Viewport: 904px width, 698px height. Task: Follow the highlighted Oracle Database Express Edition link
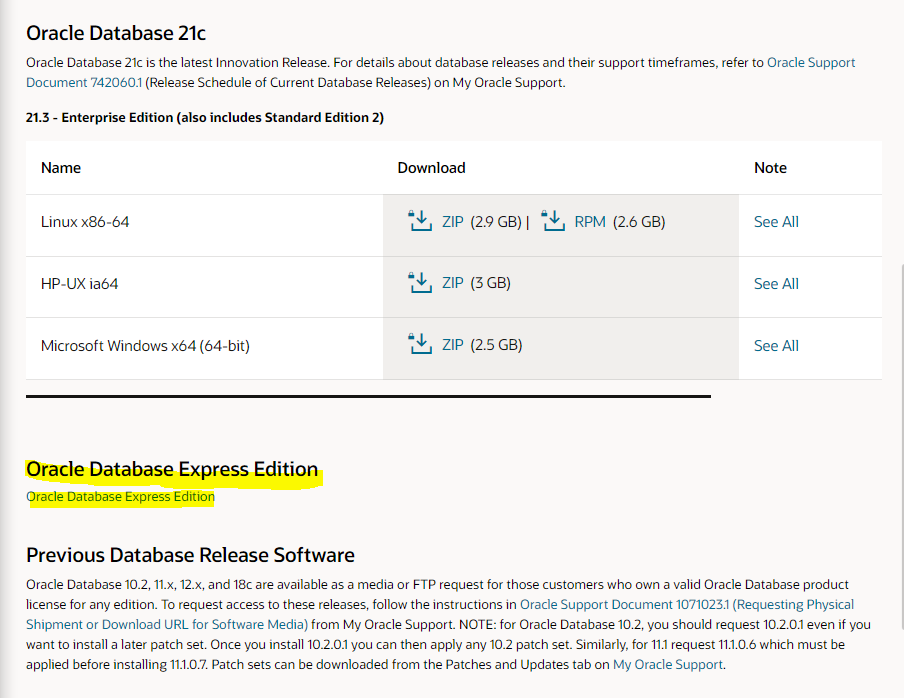(120, 497)
